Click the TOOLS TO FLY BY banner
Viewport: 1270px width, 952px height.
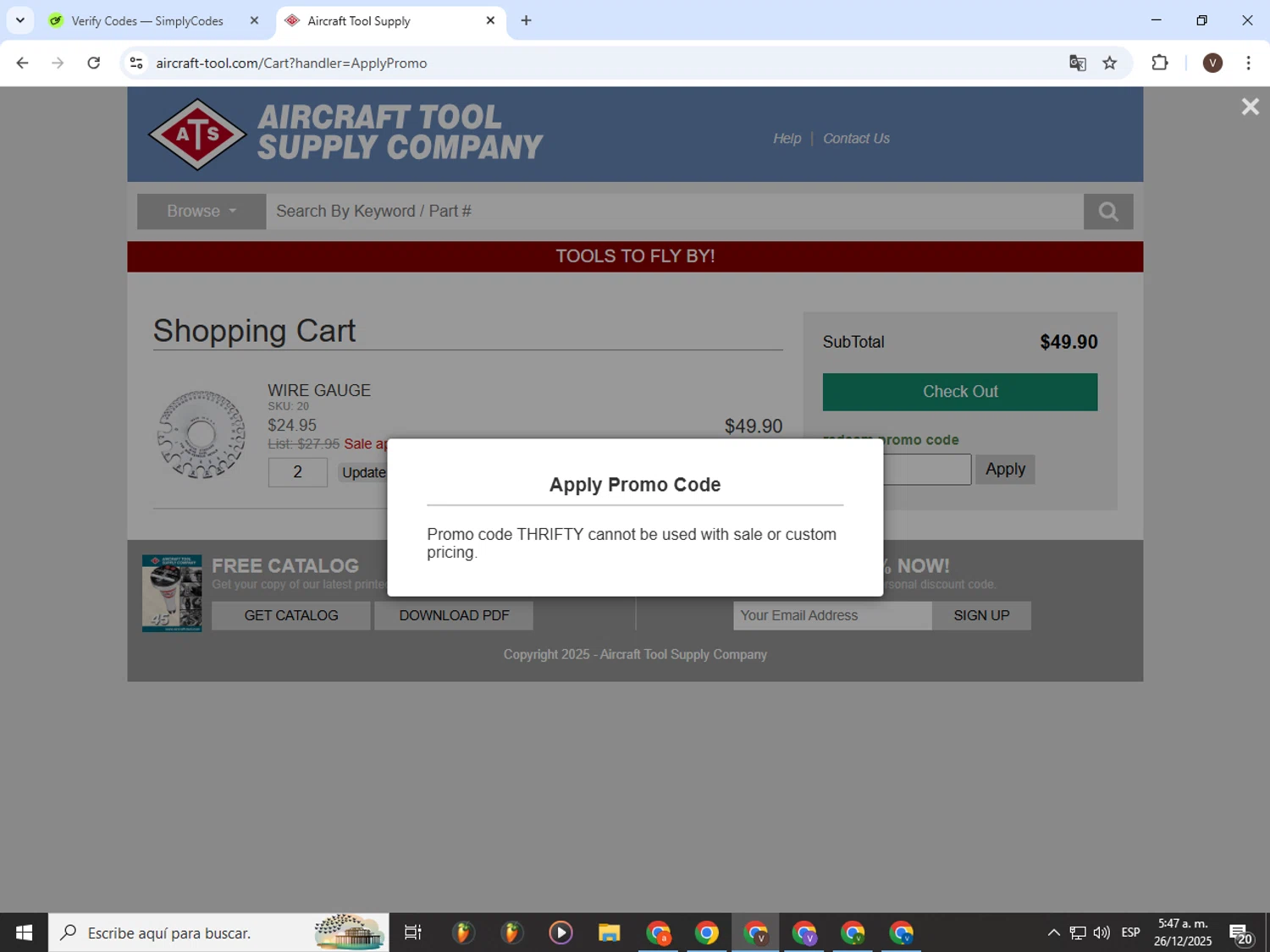(635, 256)
